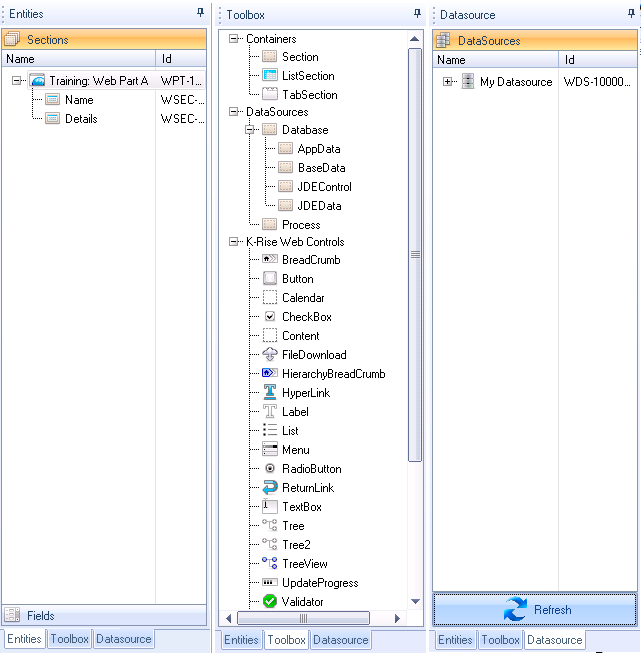
Task: Select the Process datasource icon
Action: [269, 224]
